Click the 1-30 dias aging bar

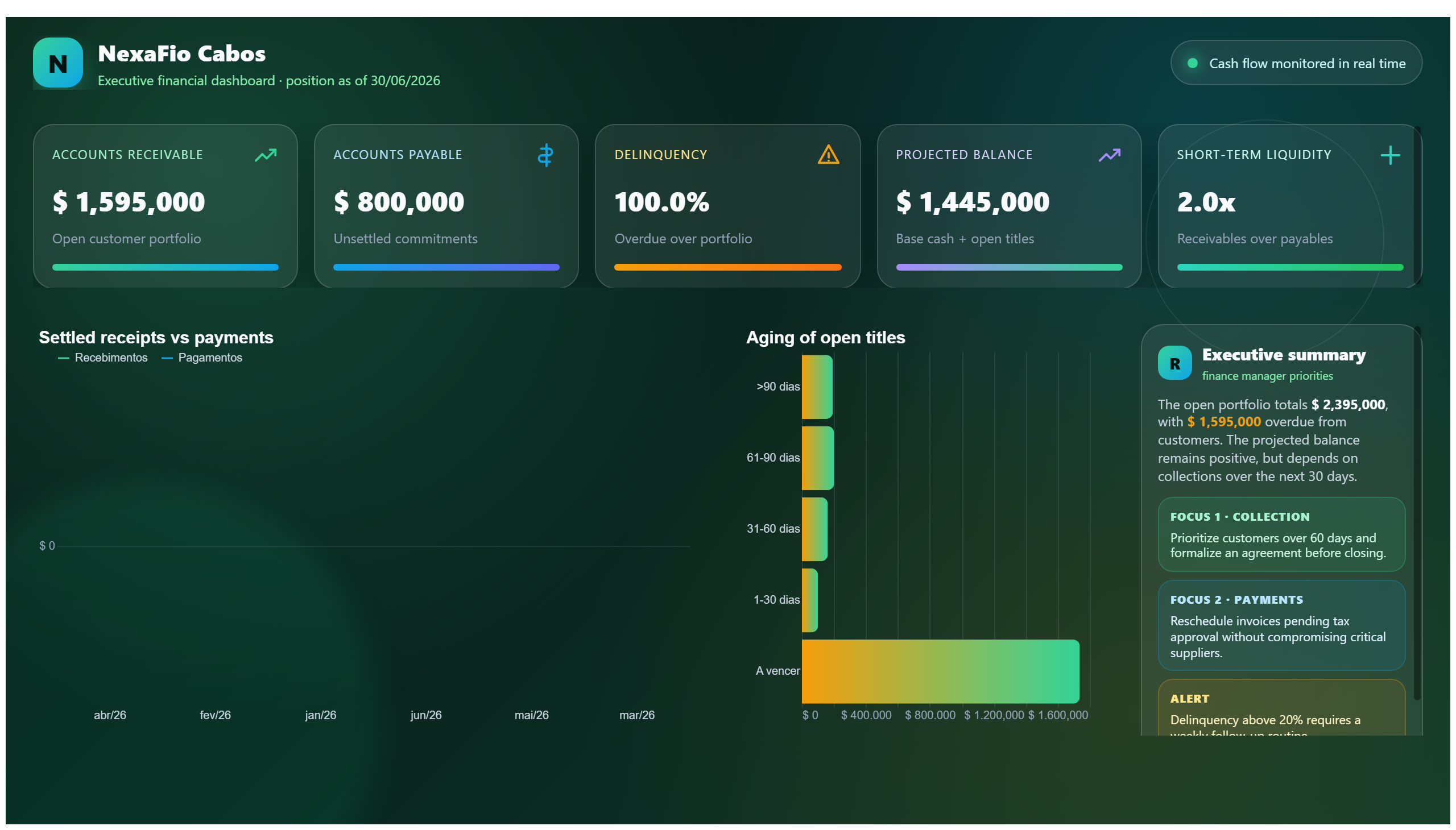(x=810, y=600)
